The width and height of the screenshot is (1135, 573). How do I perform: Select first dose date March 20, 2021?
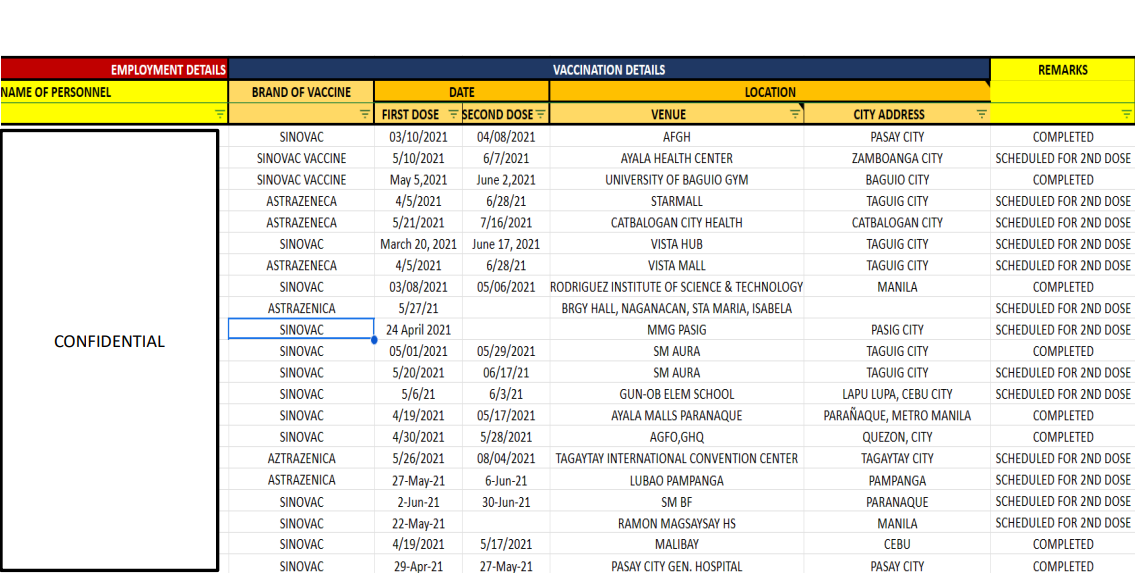[418, 244]
